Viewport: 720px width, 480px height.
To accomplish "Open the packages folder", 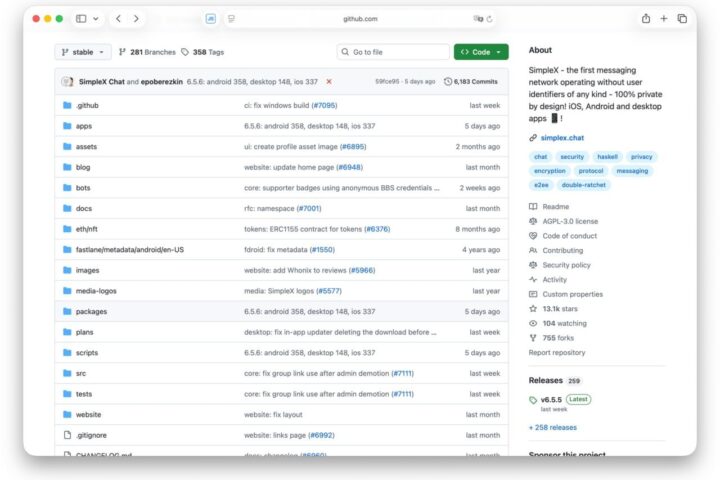I will pyautogui.click(x=91, y=311).
